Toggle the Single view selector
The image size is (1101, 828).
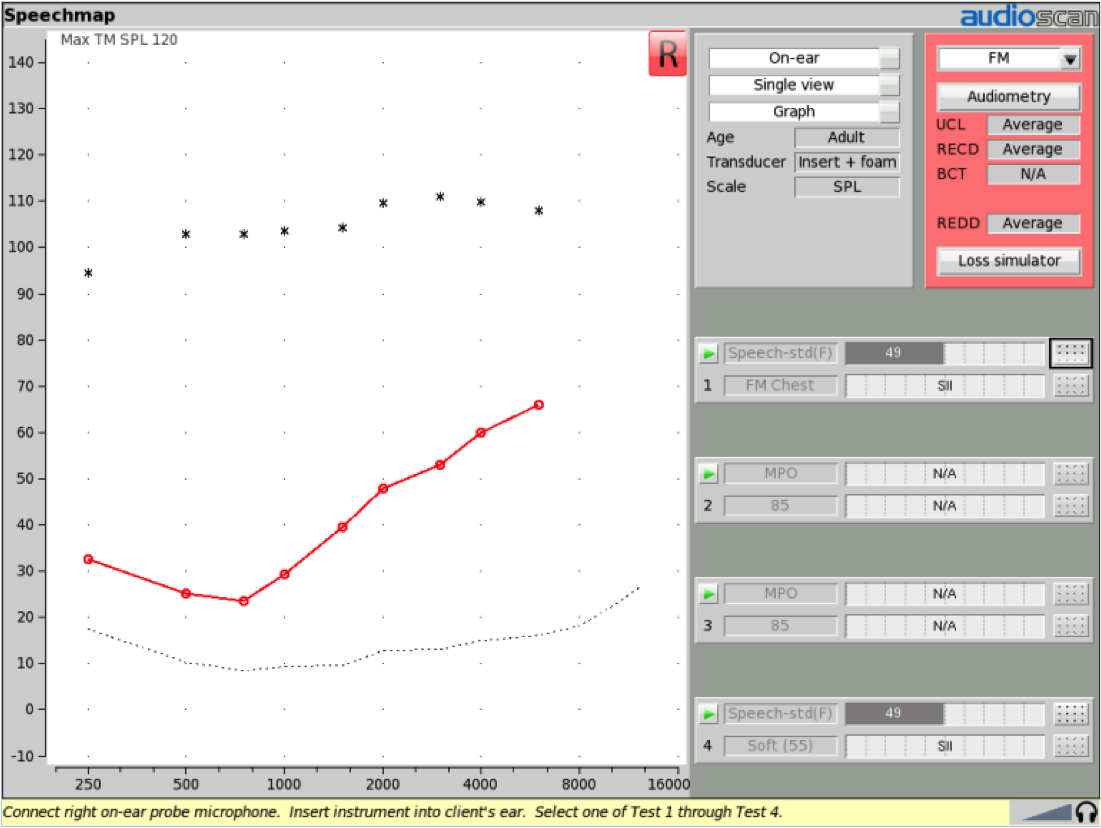point(804,85)
